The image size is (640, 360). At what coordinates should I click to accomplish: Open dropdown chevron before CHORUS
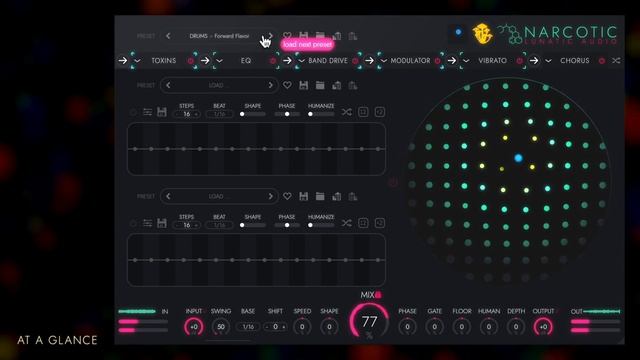548,61
